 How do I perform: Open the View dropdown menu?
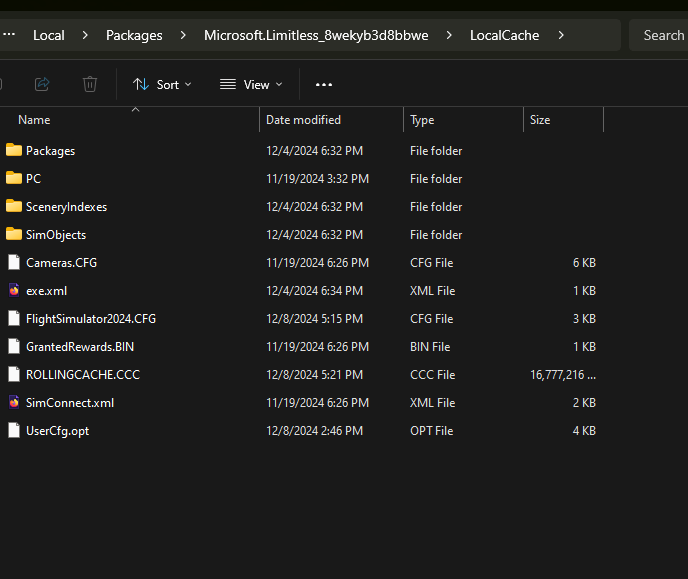coord(251,85)
